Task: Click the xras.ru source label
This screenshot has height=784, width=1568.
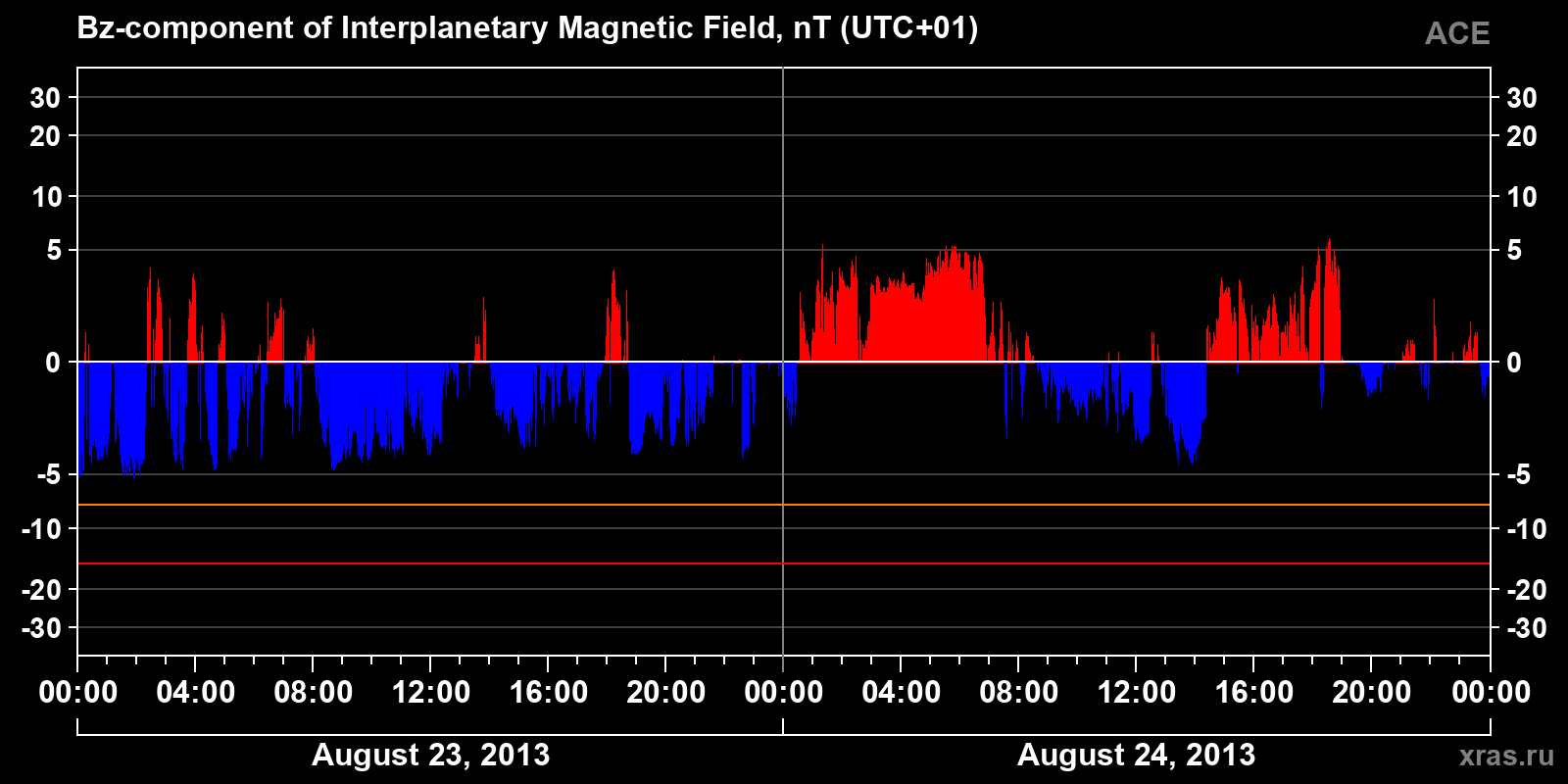Action: click(x=1506, y=755)
